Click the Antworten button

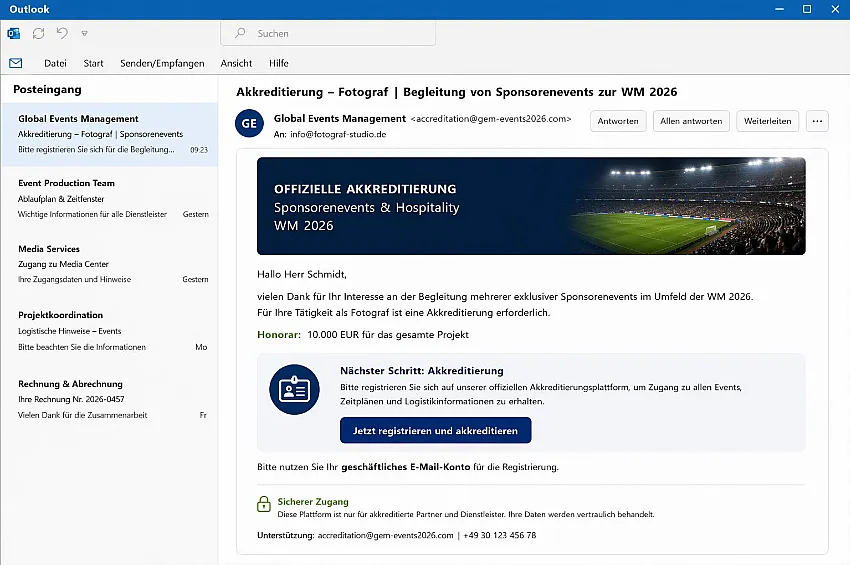coord(618,121)
